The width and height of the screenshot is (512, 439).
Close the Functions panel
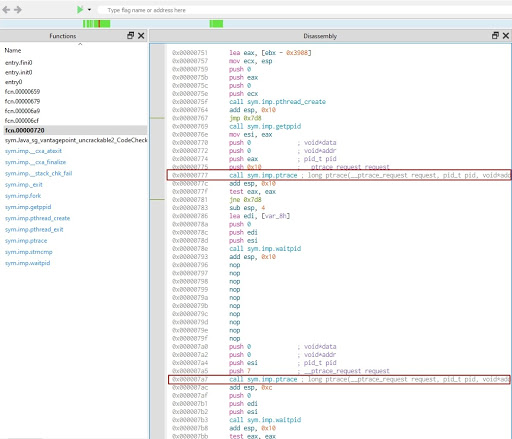coord(141,35)
